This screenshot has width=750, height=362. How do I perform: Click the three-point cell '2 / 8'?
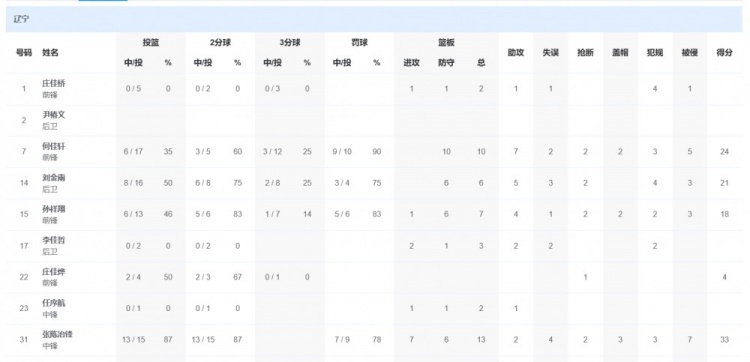(x=273, y=183)
